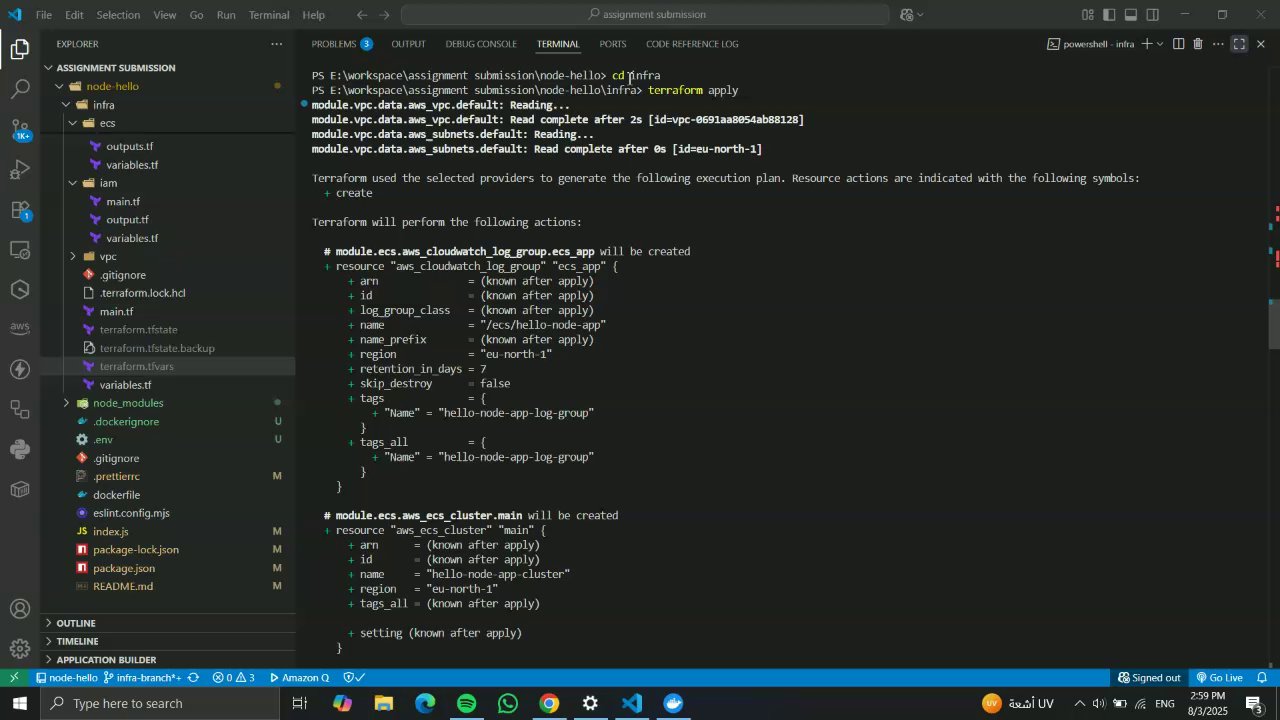Open the Remote Explorer monitor icon
The width and height of the screenshot is (1280, 720).
point(20,249)
